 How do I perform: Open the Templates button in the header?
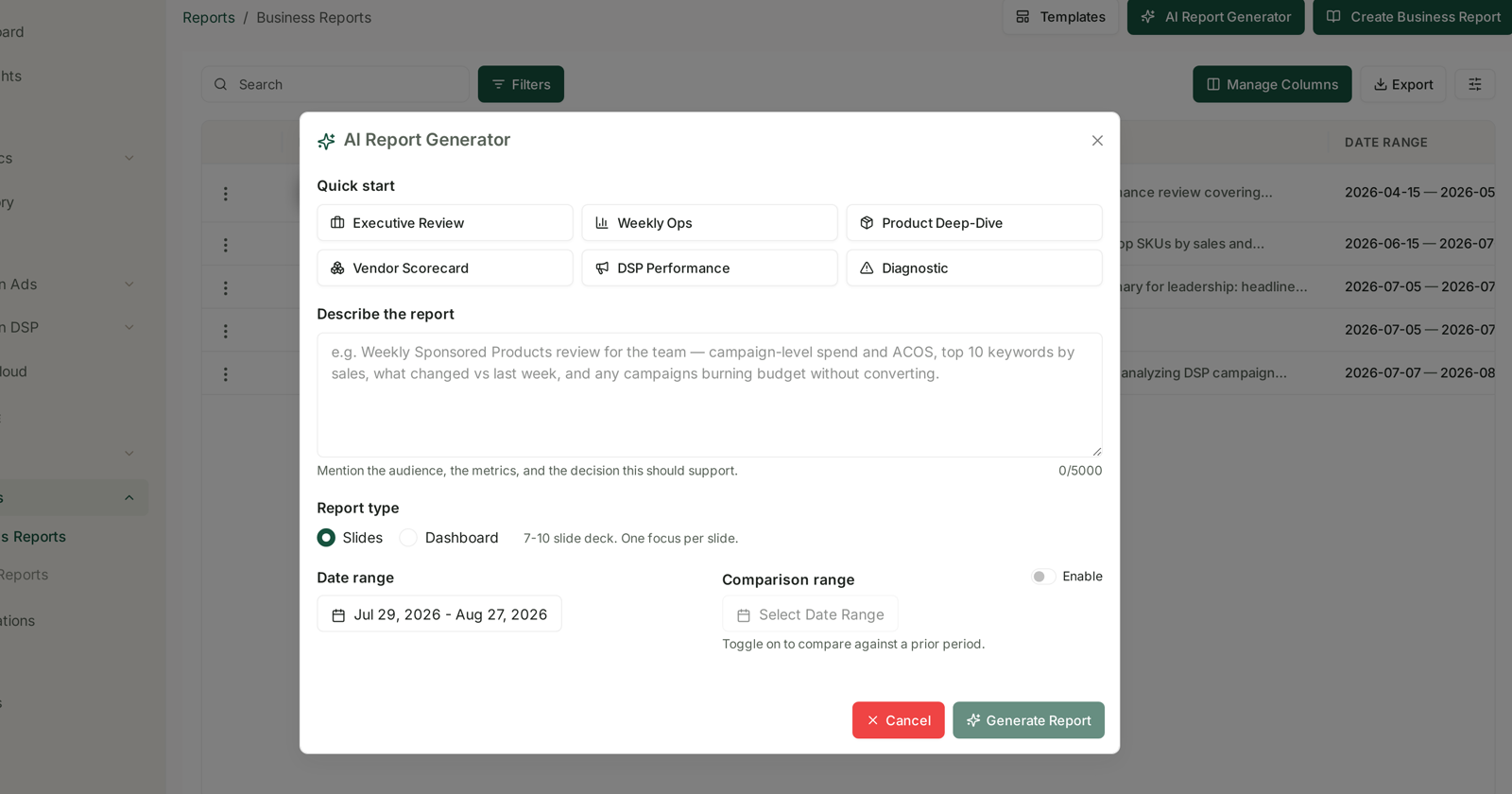click(1060, 17)
